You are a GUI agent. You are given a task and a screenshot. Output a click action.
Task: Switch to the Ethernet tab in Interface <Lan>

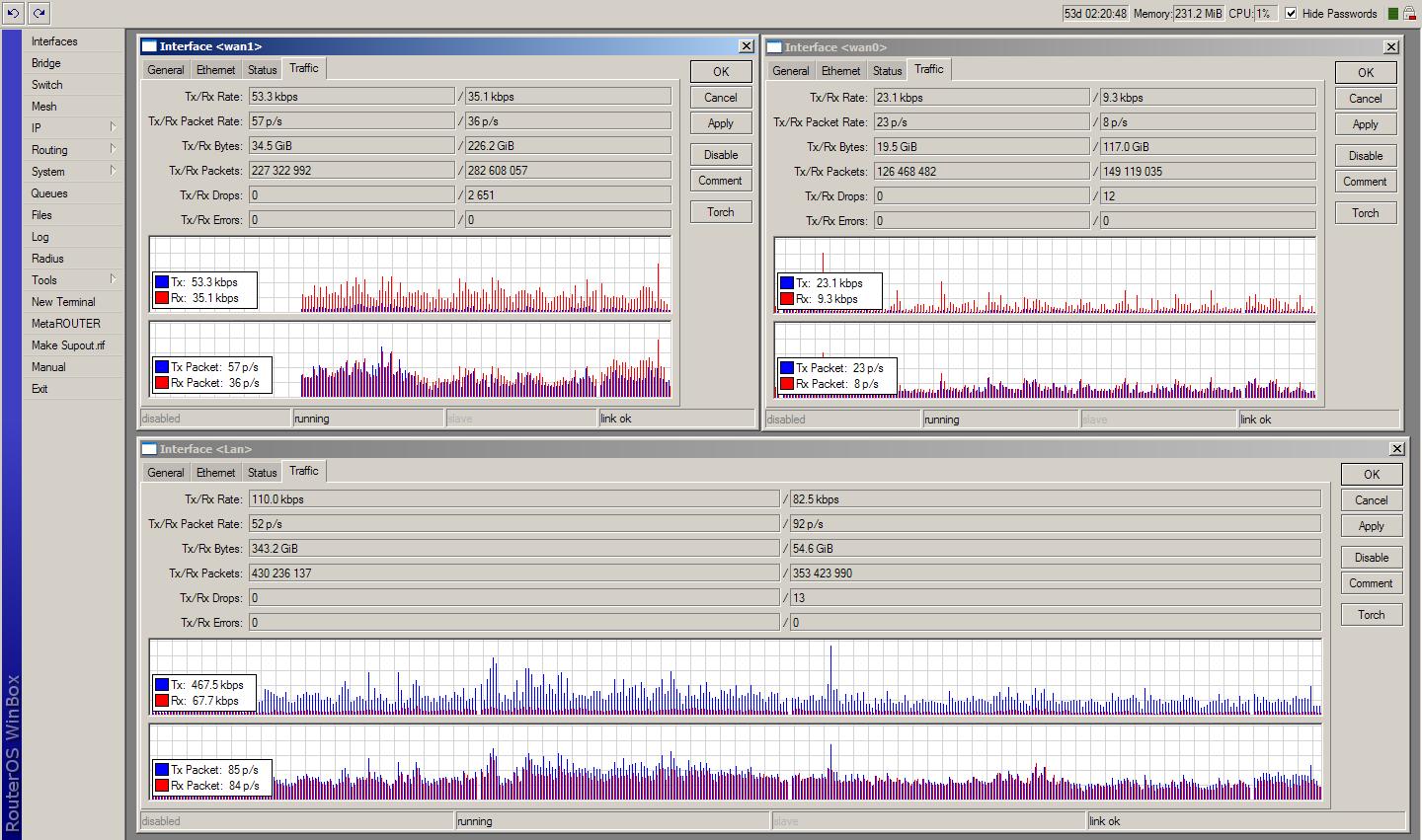click(x=215, y=472)
